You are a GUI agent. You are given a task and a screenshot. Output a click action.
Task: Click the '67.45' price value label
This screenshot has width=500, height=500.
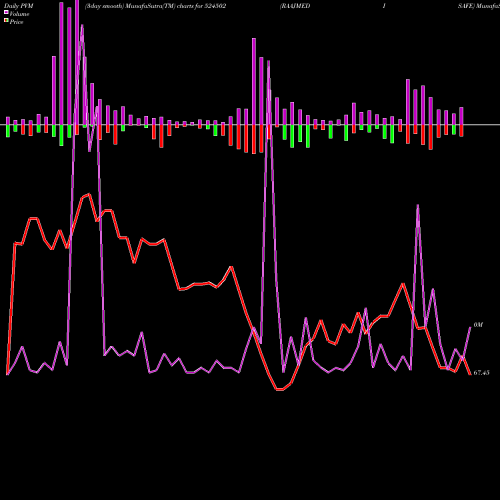pos(481,373)
